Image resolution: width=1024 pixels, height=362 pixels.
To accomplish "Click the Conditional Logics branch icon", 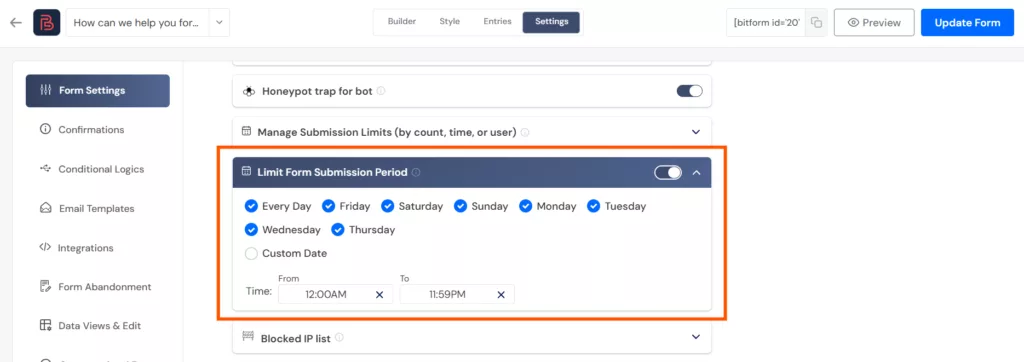I will [45, 169].
